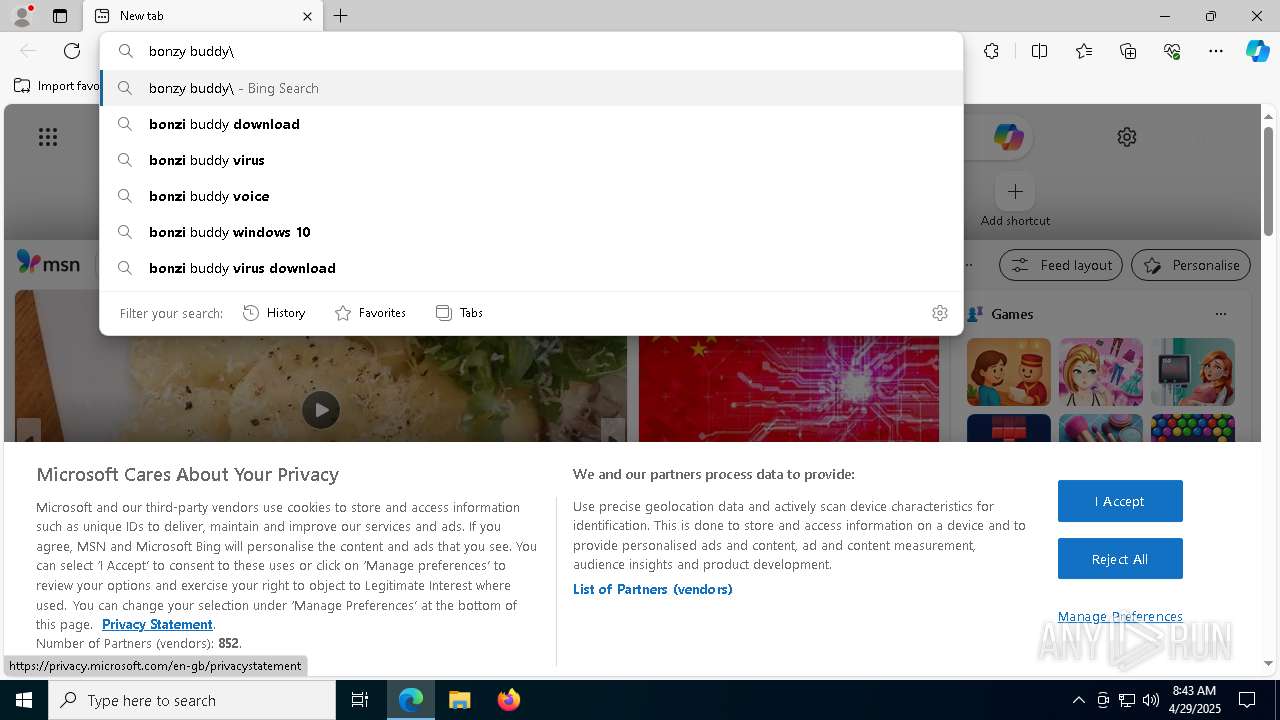1280x720 pixels.
Task: Add a new browser tab
Action: point(341,16)
